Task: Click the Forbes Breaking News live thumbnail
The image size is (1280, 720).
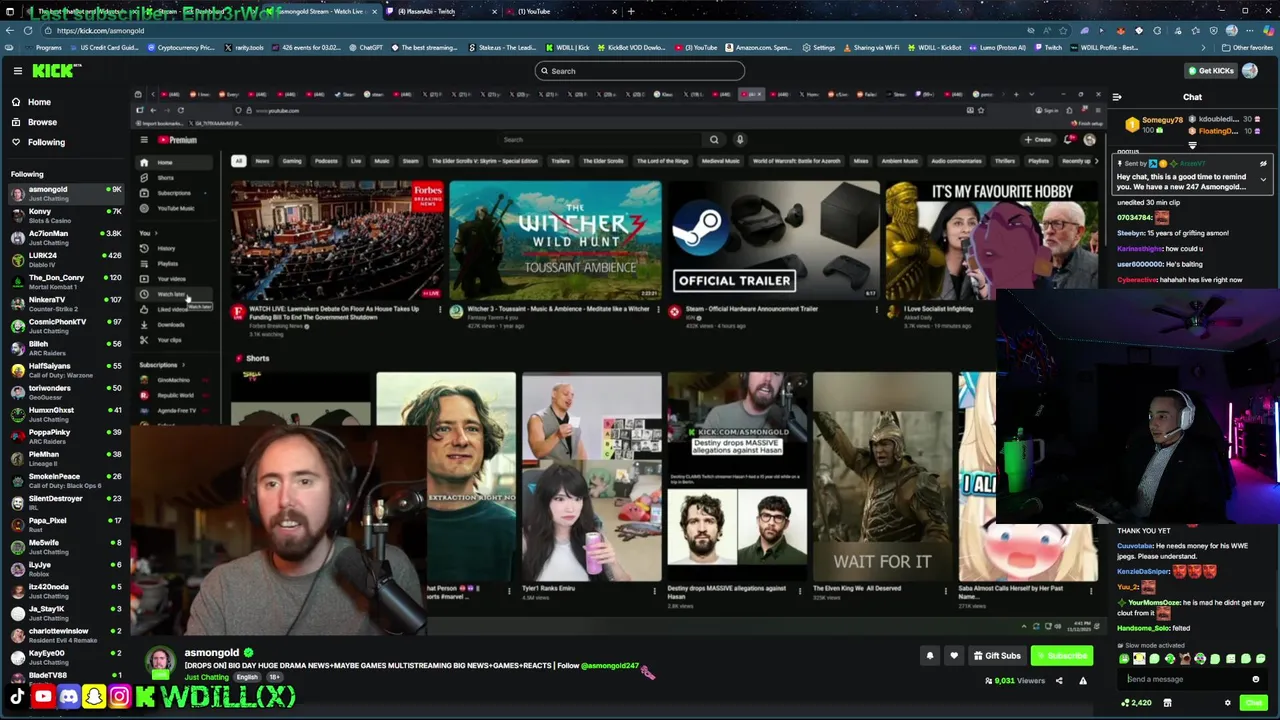Action: (337, 241)
